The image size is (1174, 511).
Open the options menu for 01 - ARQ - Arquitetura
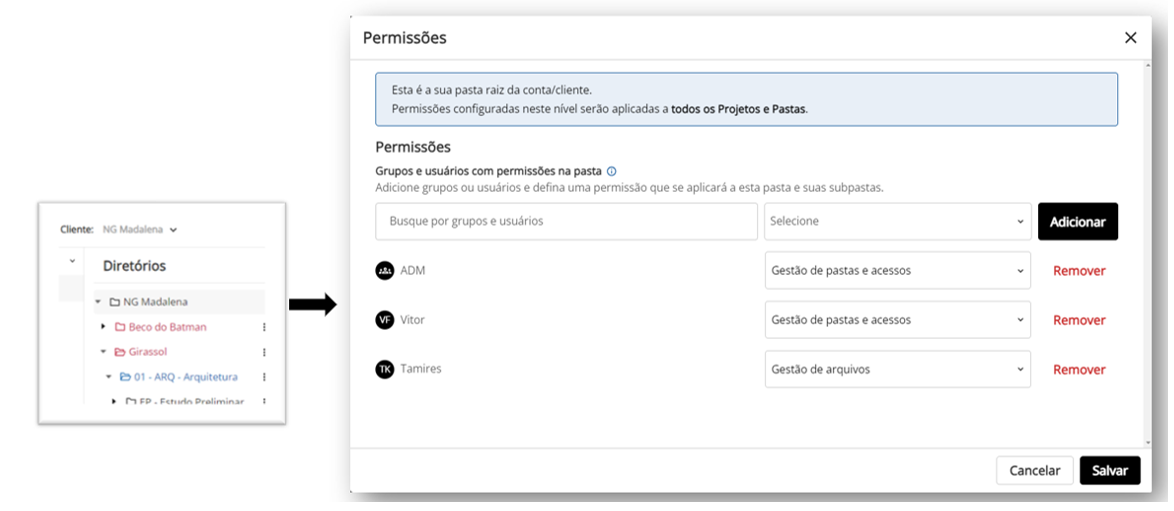tap(264, 377)
